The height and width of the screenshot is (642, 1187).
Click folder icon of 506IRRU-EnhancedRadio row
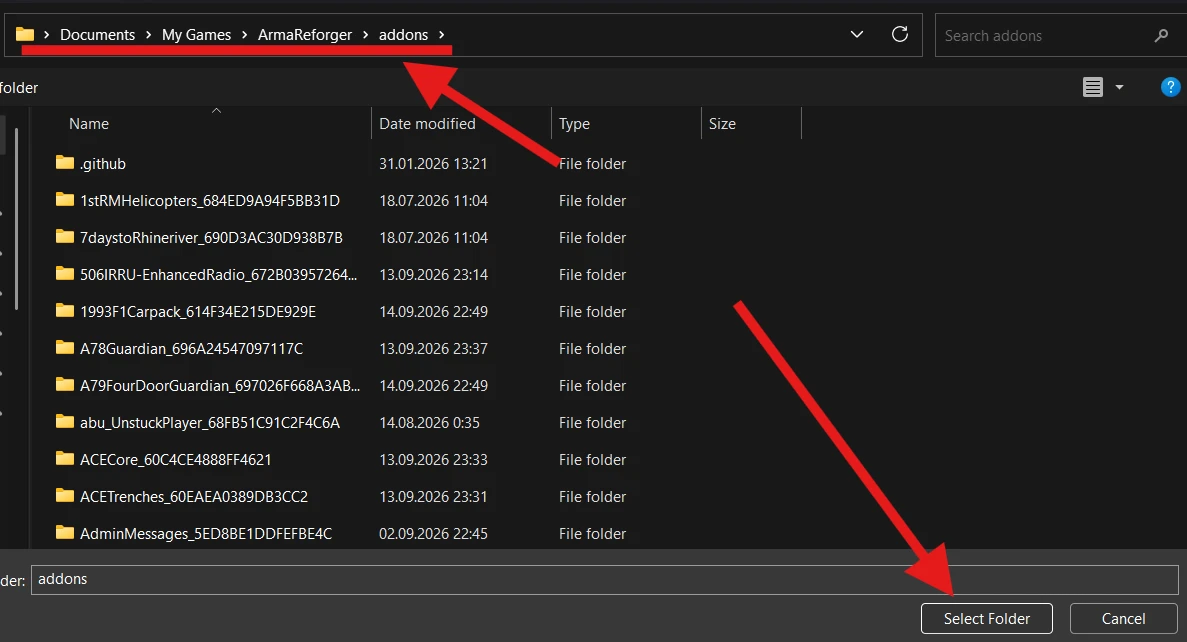(x=64, y=274)
